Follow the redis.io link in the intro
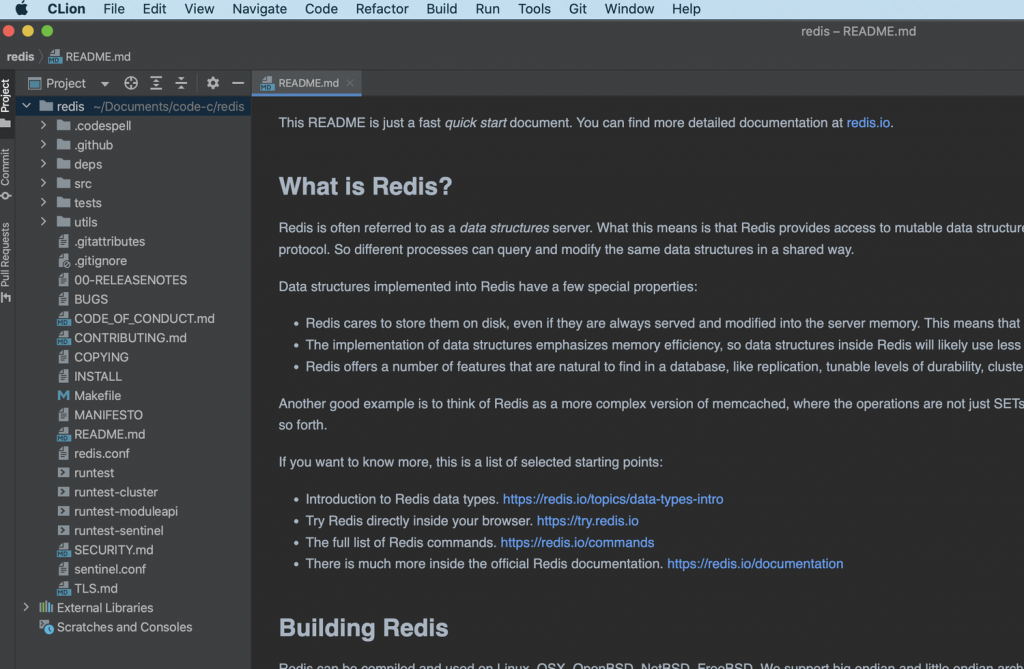The width and height of the screenshot is (1024, 669). 868,123
